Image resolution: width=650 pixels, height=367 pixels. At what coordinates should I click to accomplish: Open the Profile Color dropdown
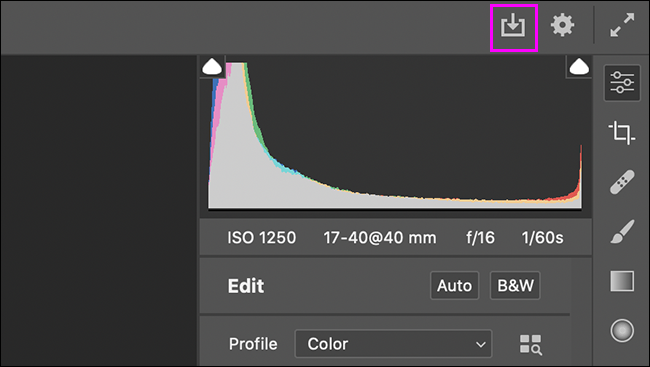click(x=393, y=344)
